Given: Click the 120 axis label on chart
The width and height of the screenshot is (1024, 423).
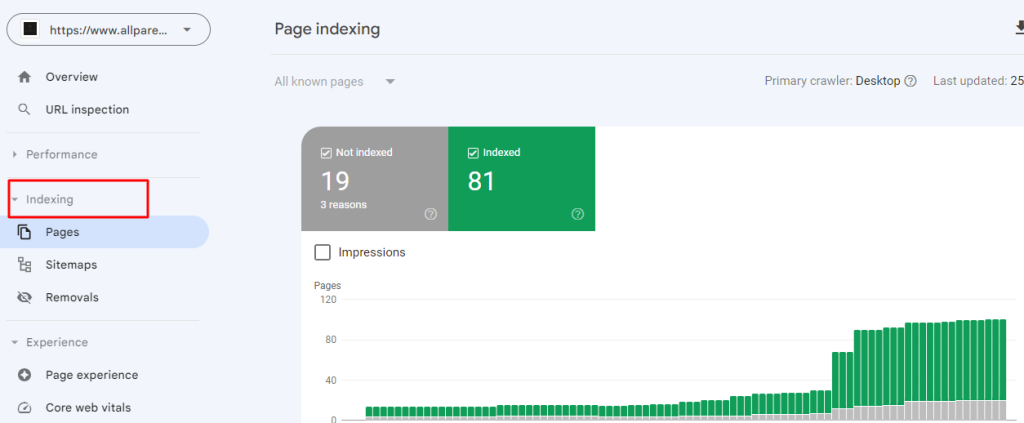Looking at the screenshot, I should tap(327, 300).
